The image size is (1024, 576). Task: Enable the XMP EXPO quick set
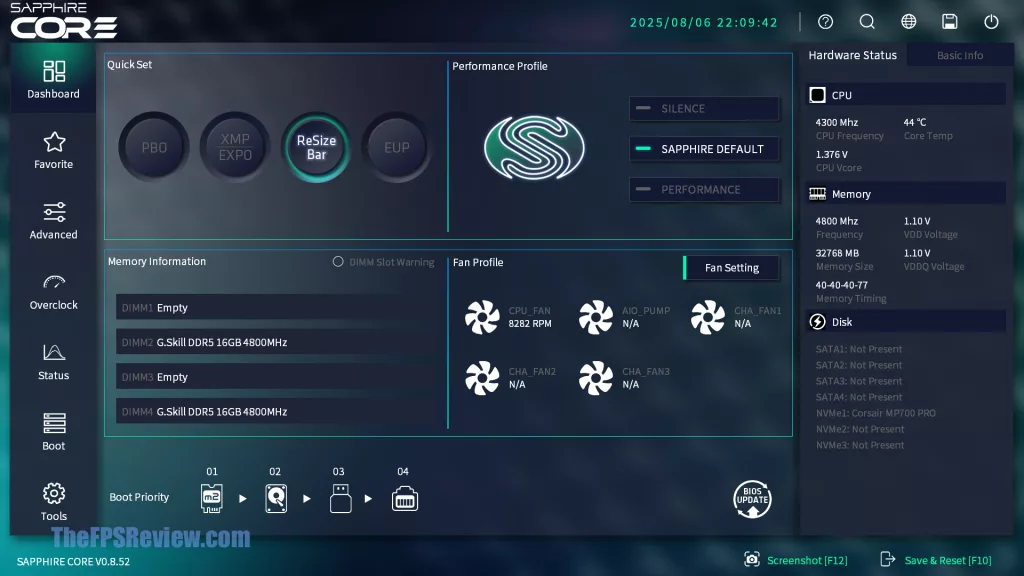(235, 148)
